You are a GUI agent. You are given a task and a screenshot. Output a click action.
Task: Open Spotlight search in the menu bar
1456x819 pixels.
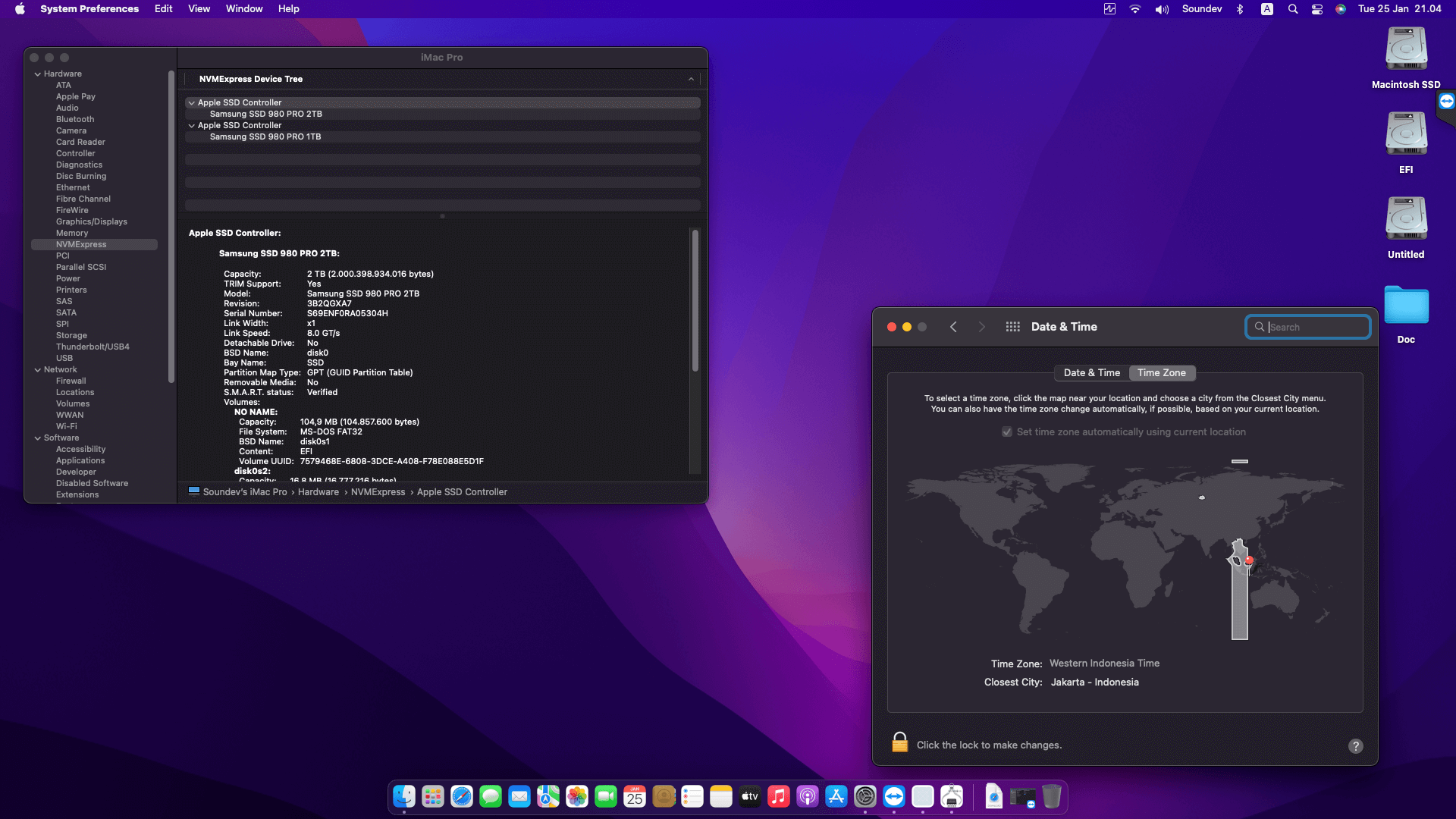click(1293, 8)
